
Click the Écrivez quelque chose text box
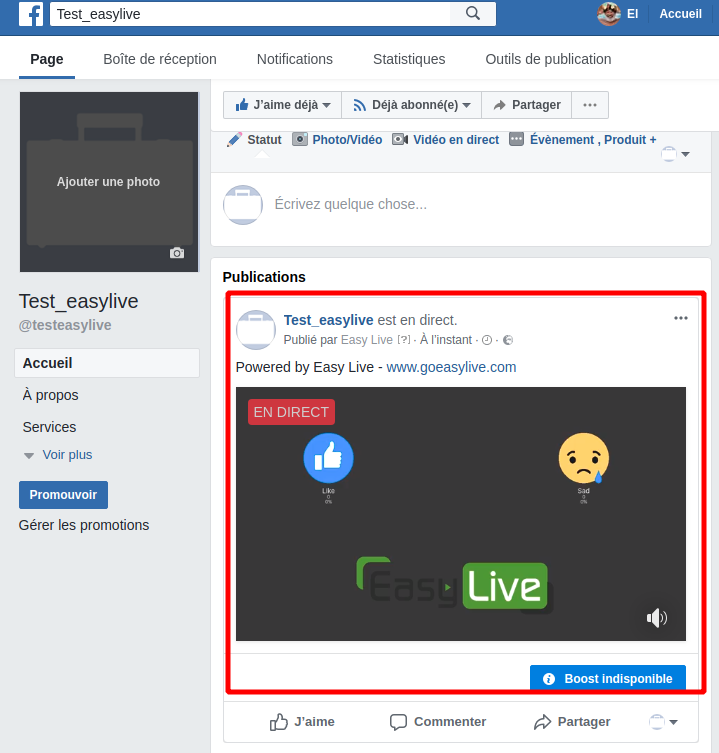351,204
